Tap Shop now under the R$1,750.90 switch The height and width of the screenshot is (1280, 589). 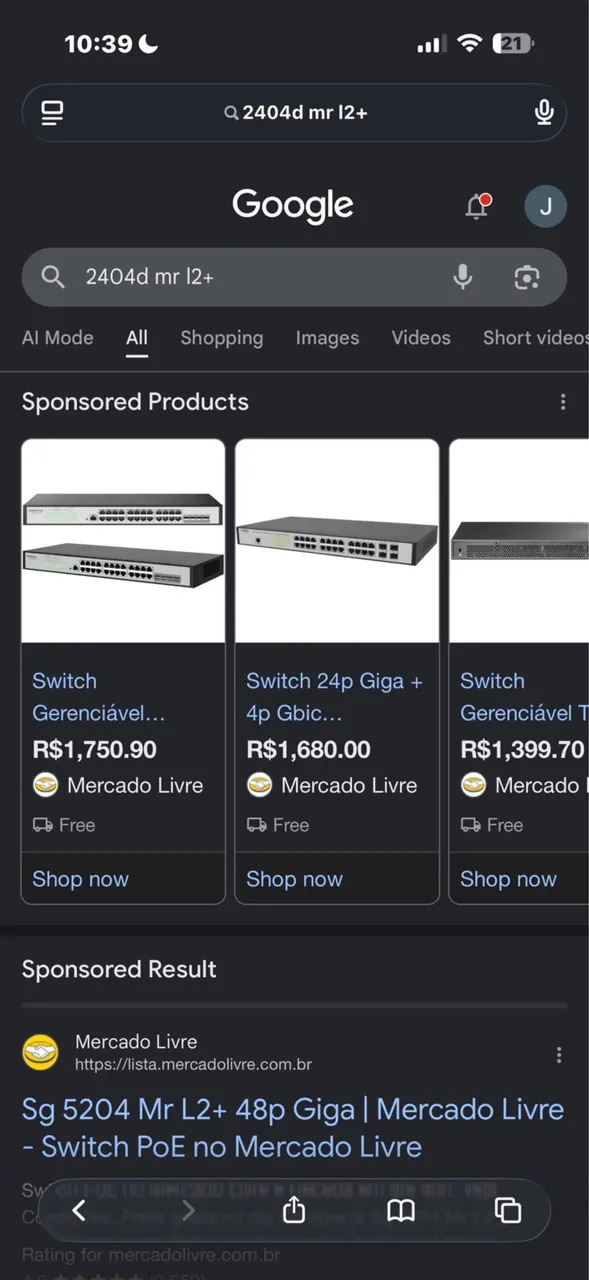click(x=81, y=879)
